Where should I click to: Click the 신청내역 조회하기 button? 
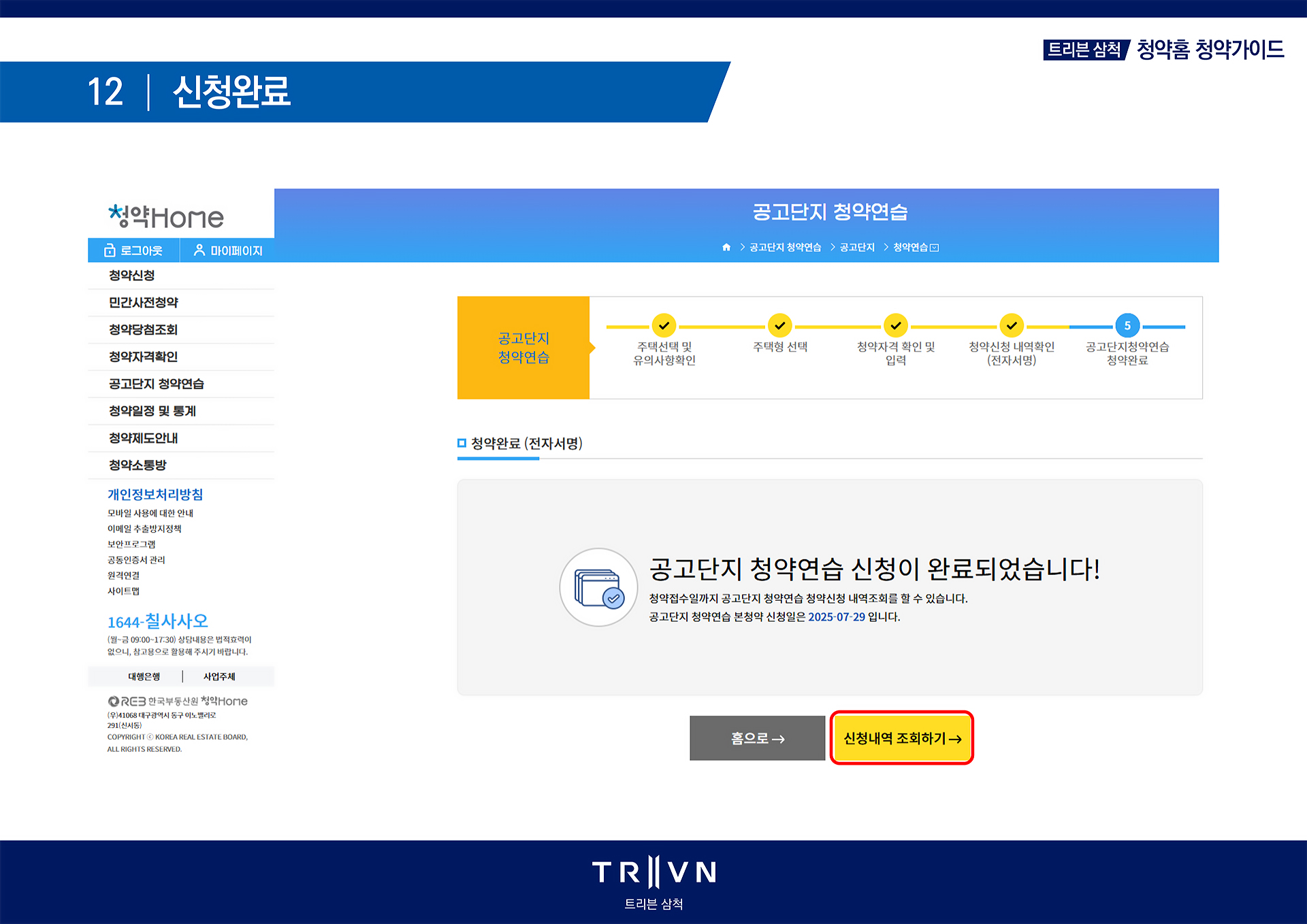(901, 738)
